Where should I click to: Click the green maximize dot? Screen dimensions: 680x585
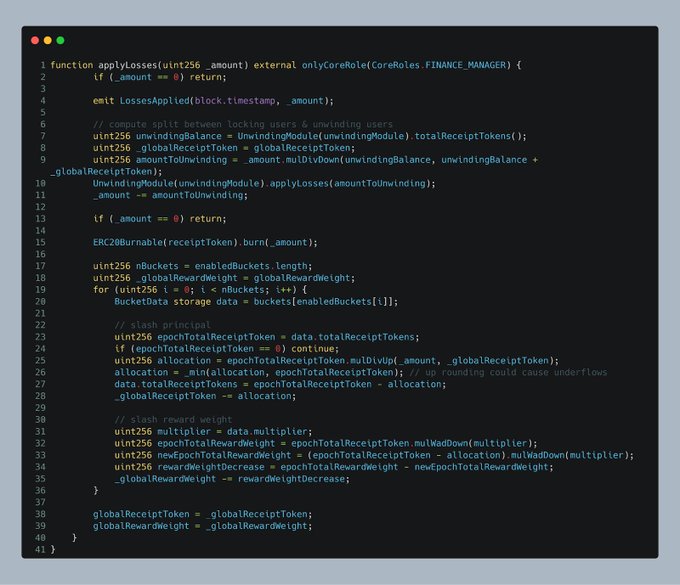[60, 40]
